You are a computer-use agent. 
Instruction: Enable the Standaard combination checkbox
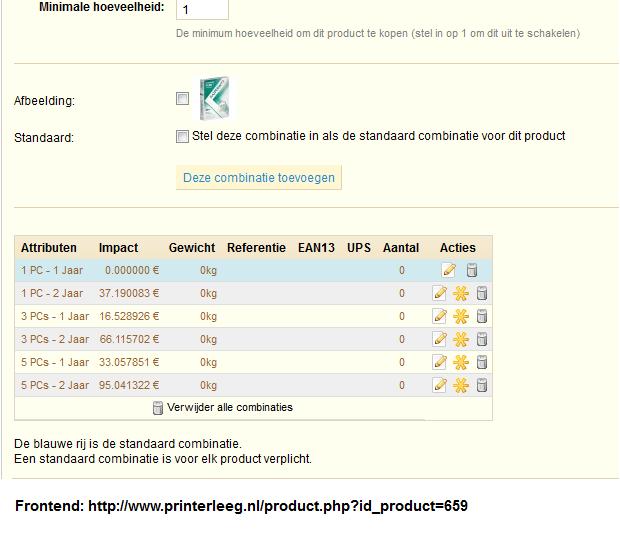[182, 136]
